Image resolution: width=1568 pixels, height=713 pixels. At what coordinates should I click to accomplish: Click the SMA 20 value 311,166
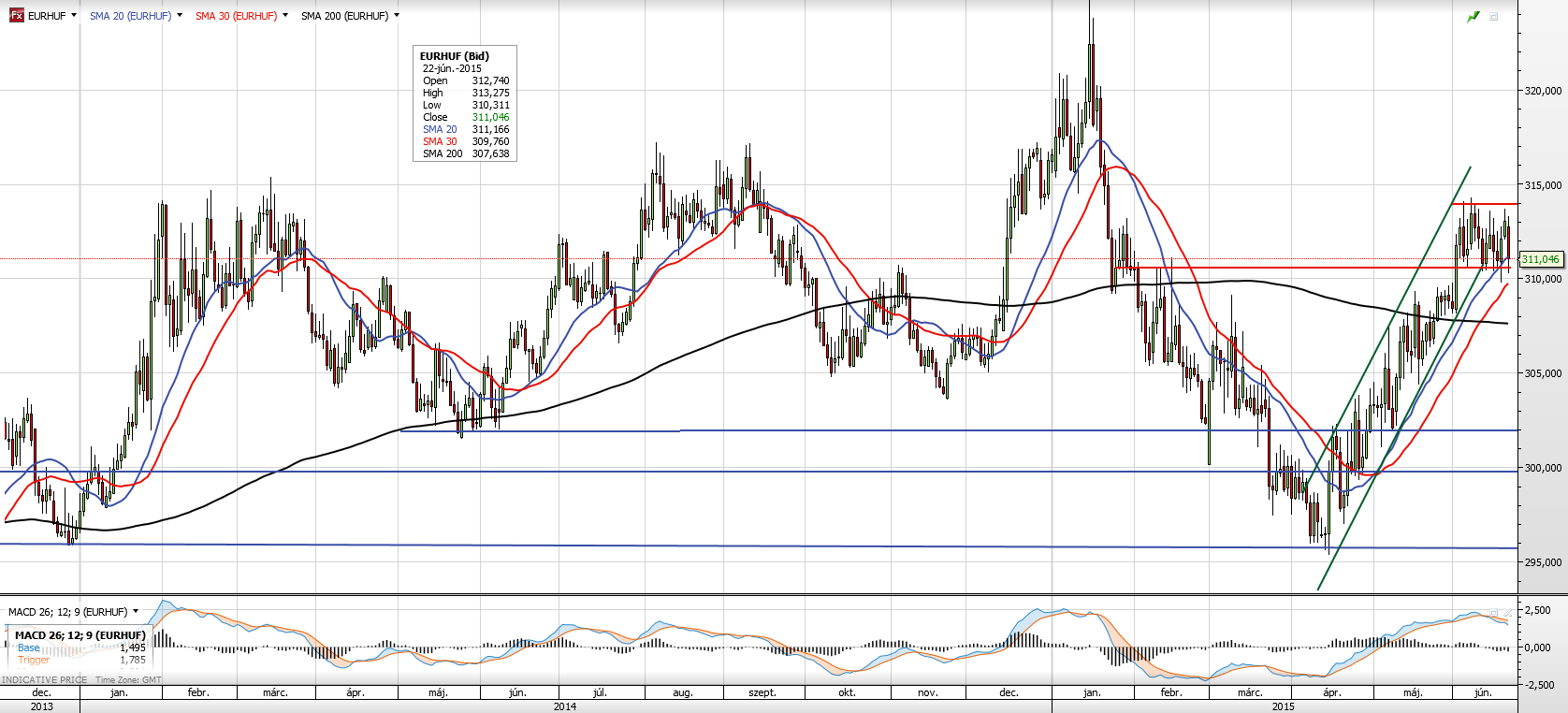point(490,129)
